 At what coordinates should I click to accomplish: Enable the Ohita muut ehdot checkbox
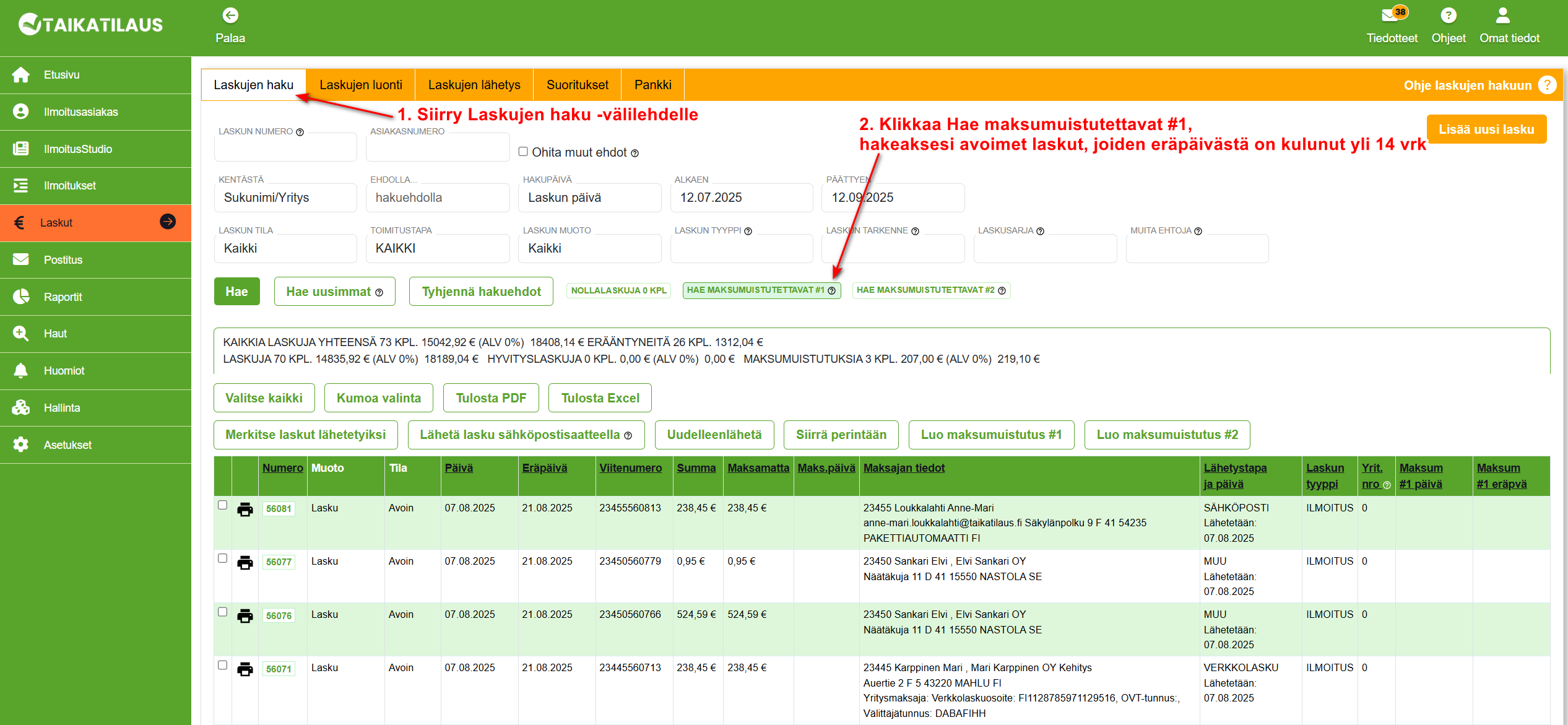523,152
